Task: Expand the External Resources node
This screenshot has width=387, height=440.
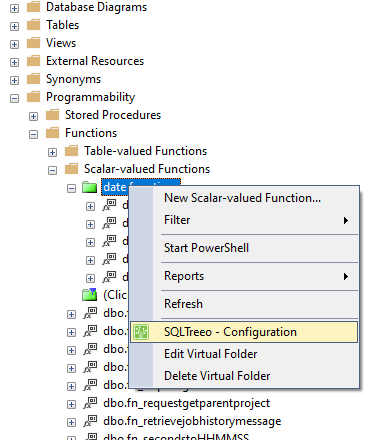Action: [x=14, y=62]
